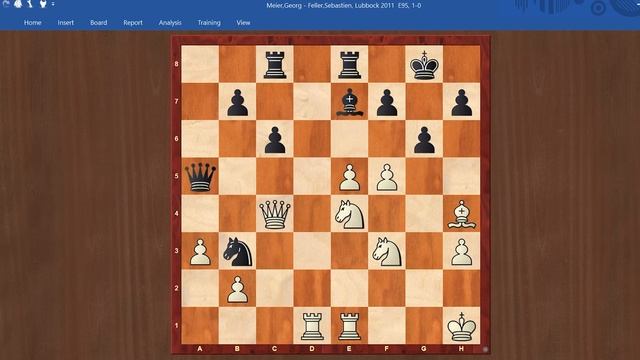Select the View ribbon tab
Screen dimensions: 640x360
[243, 23]
